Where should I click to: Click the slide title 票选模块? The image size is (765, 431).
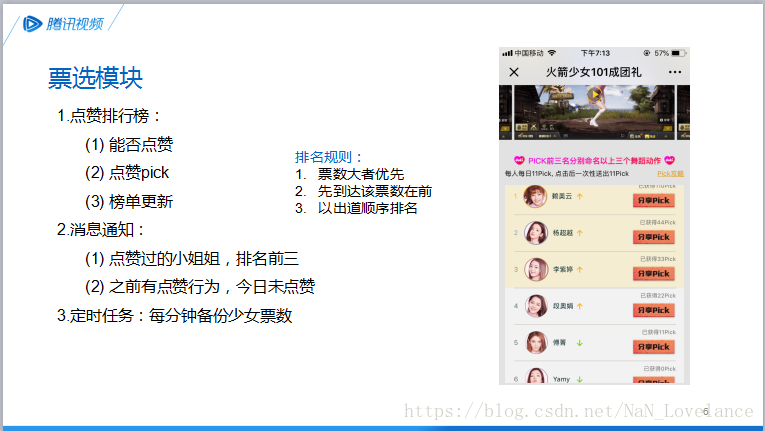point(95,78)
